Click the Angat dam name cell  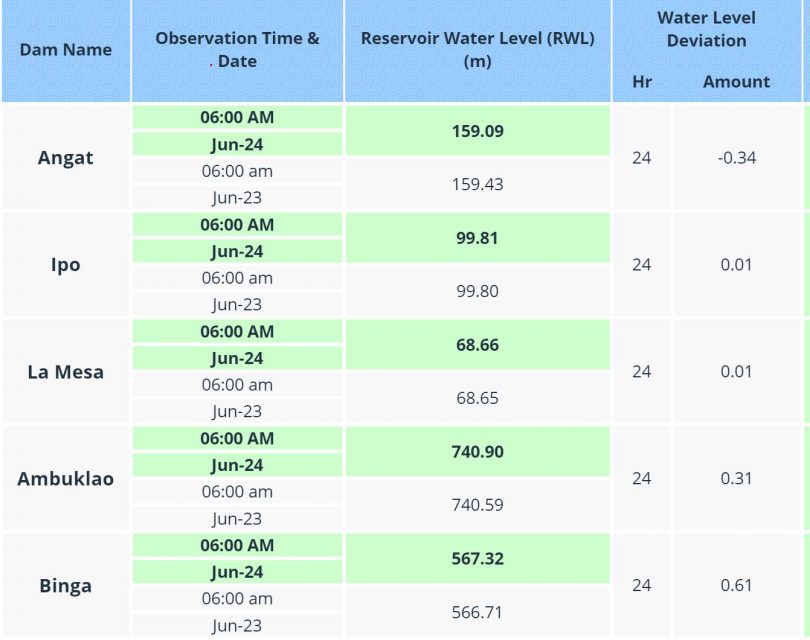[66, 158]
